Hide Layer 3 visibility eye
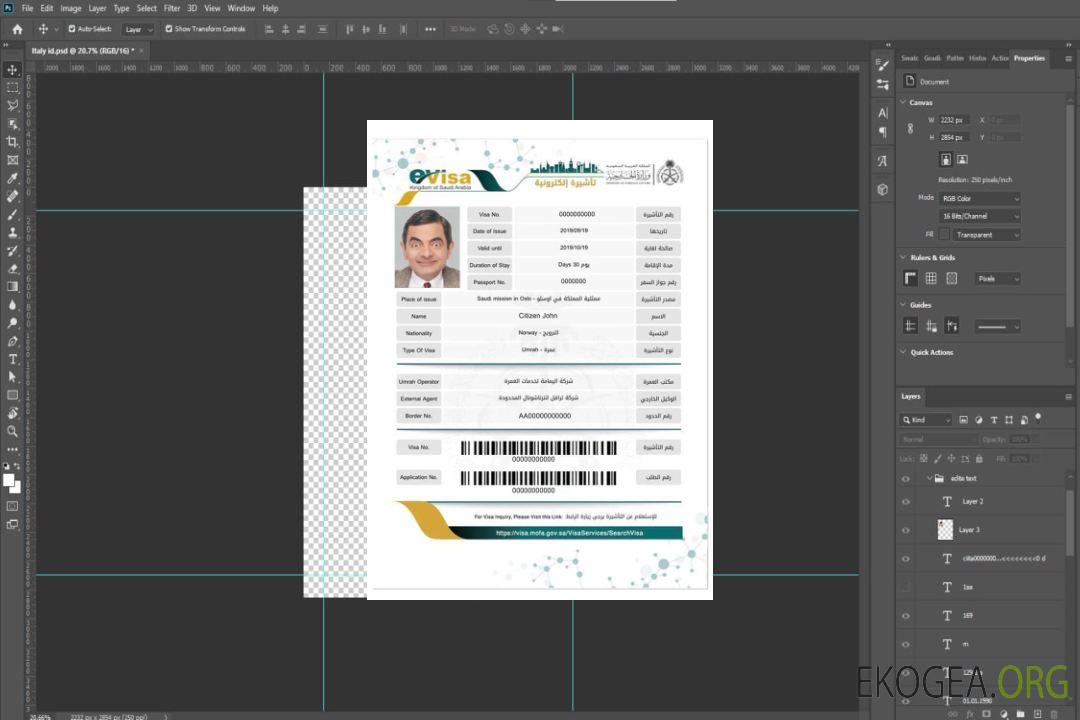1080x720 pixels. pyautogui.click(x=906, y=531)
